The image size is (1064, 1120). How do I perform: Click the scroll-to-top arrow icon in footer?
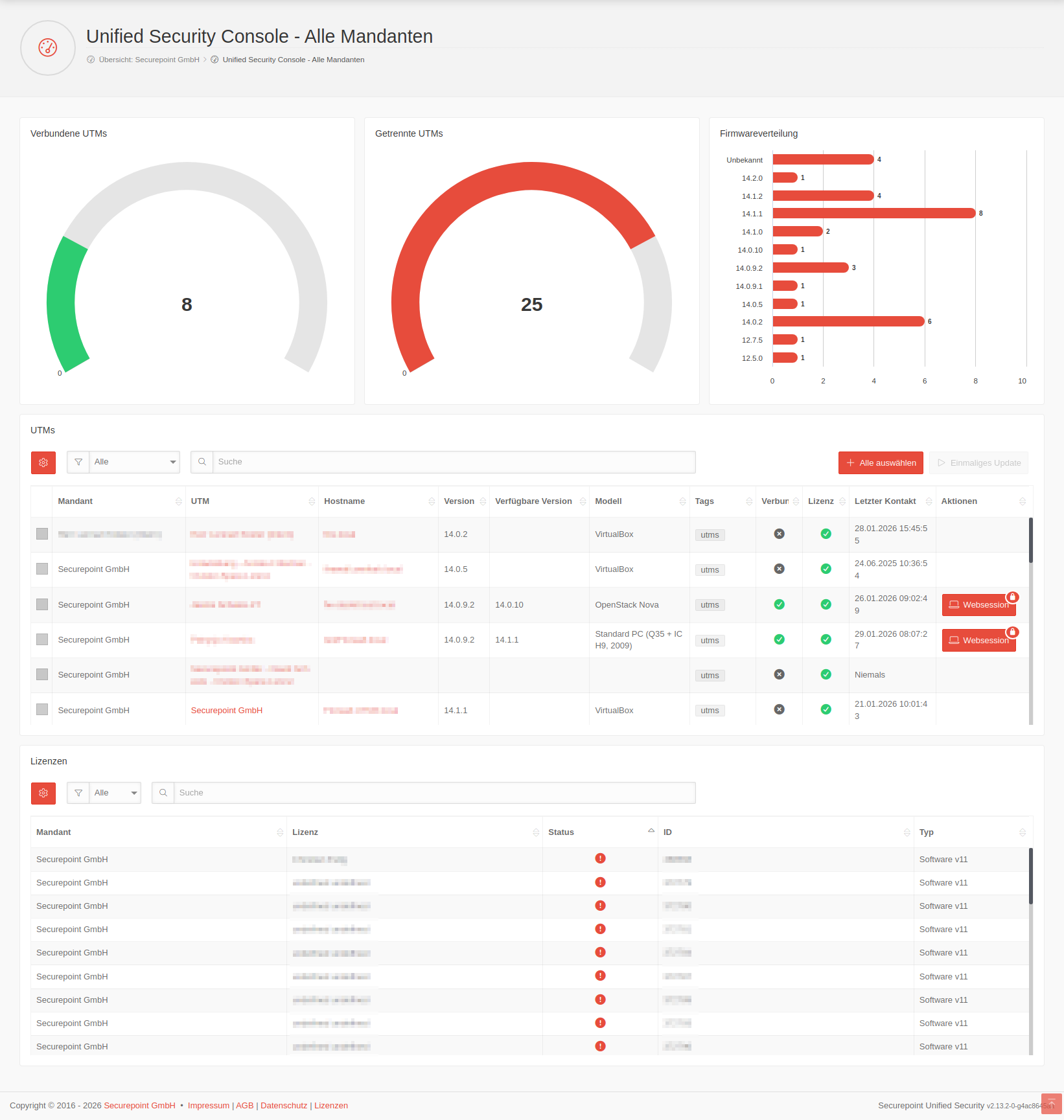point(1051,1104)
